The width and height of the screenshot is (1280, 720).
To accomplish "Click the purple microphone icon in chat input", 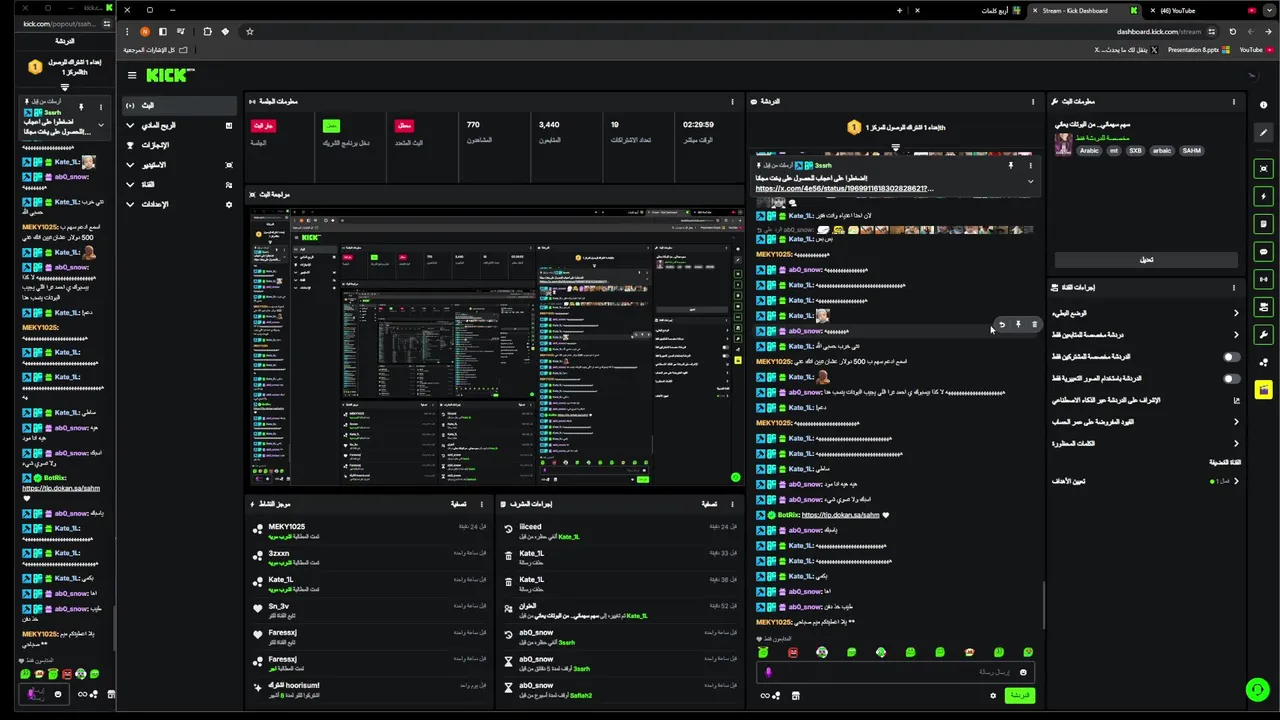I will pos(768,672).
